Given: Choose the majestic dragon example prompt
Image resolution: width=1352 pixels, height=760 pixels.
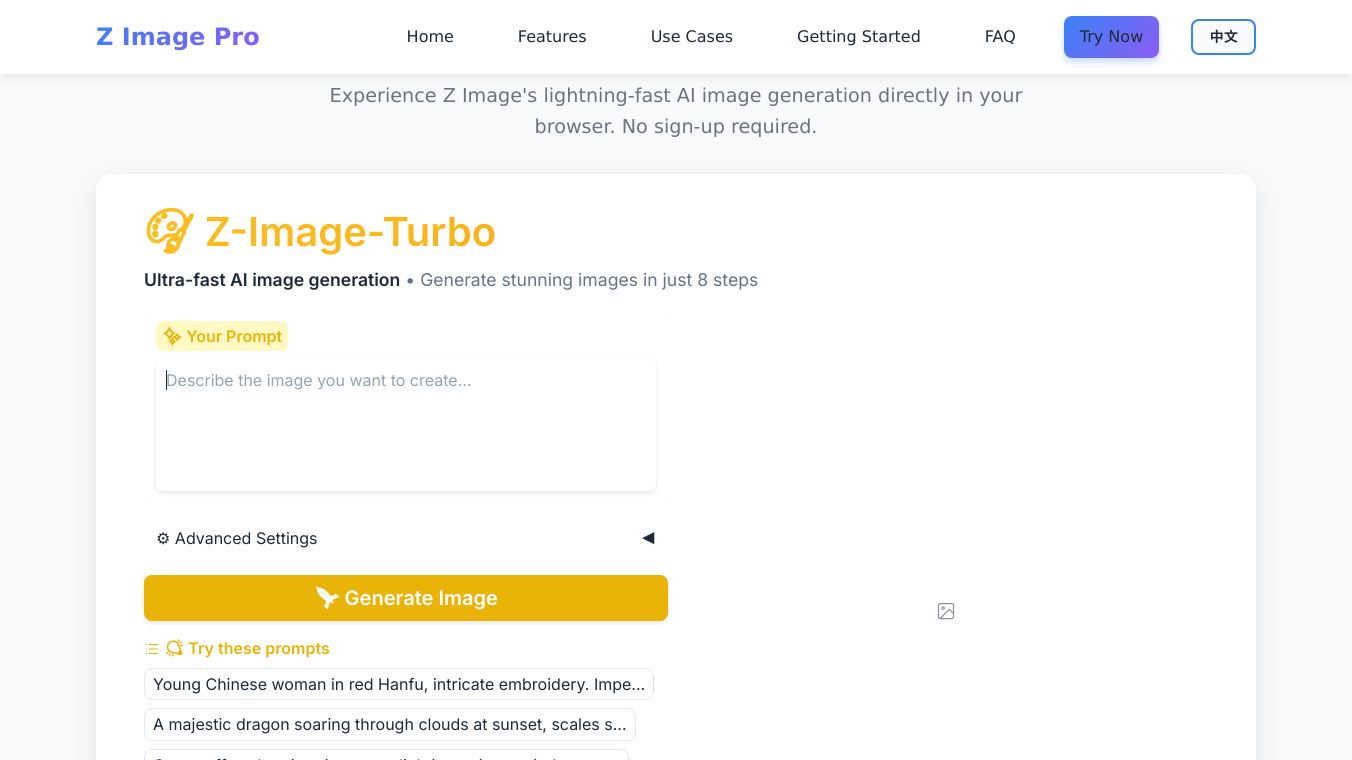Looking at the screenshot, I should coord(390,725).
